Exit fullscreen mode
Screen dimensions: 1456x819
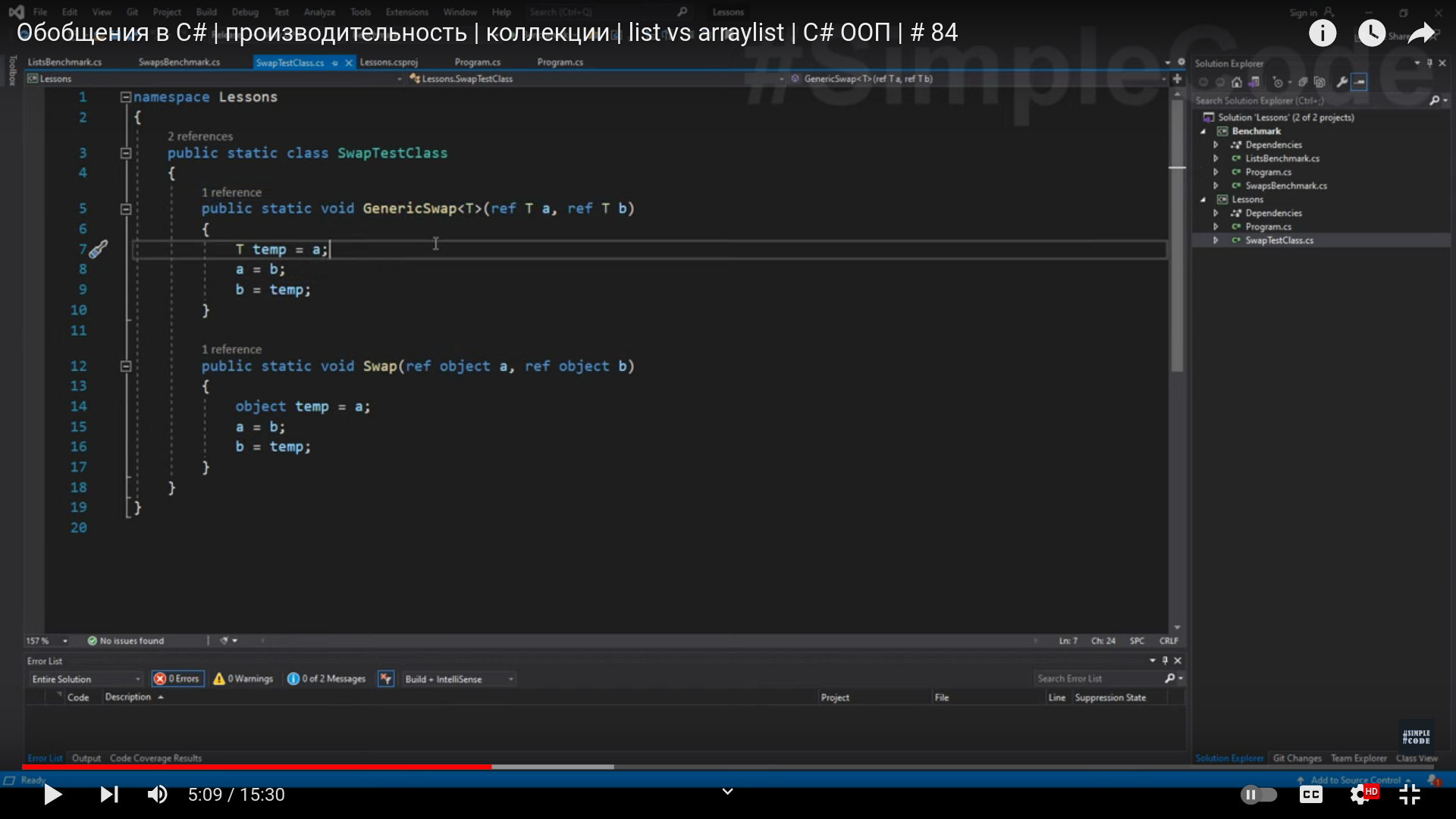1409,794
